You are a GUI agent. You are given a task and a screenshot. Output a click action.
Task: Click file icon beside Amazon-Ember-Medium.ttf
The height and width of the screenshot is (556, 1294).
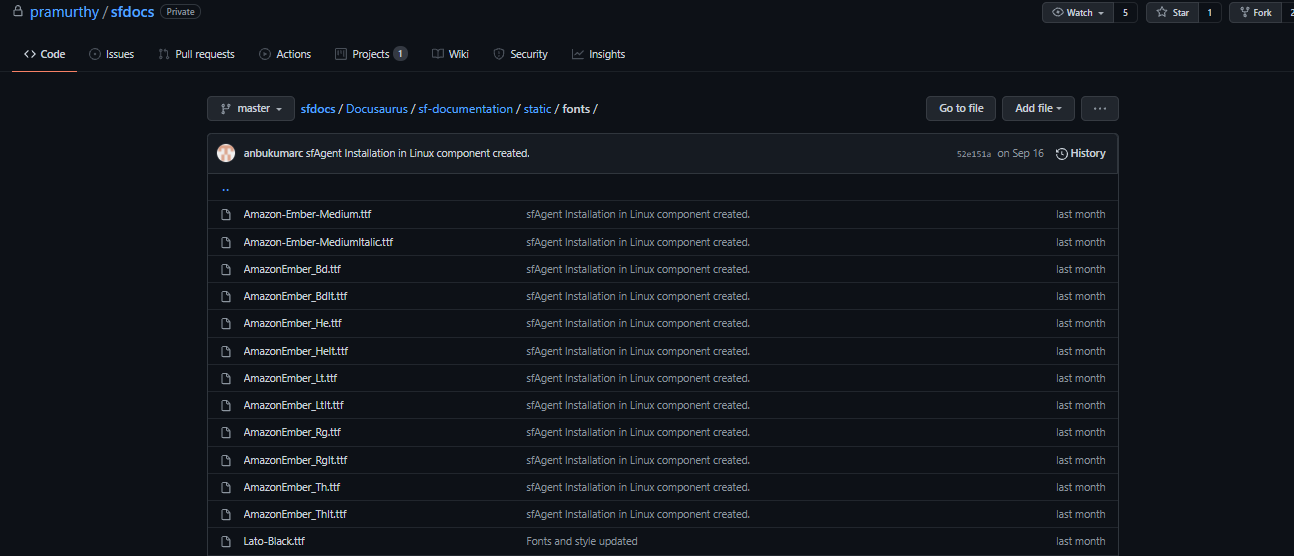[226, 214]
